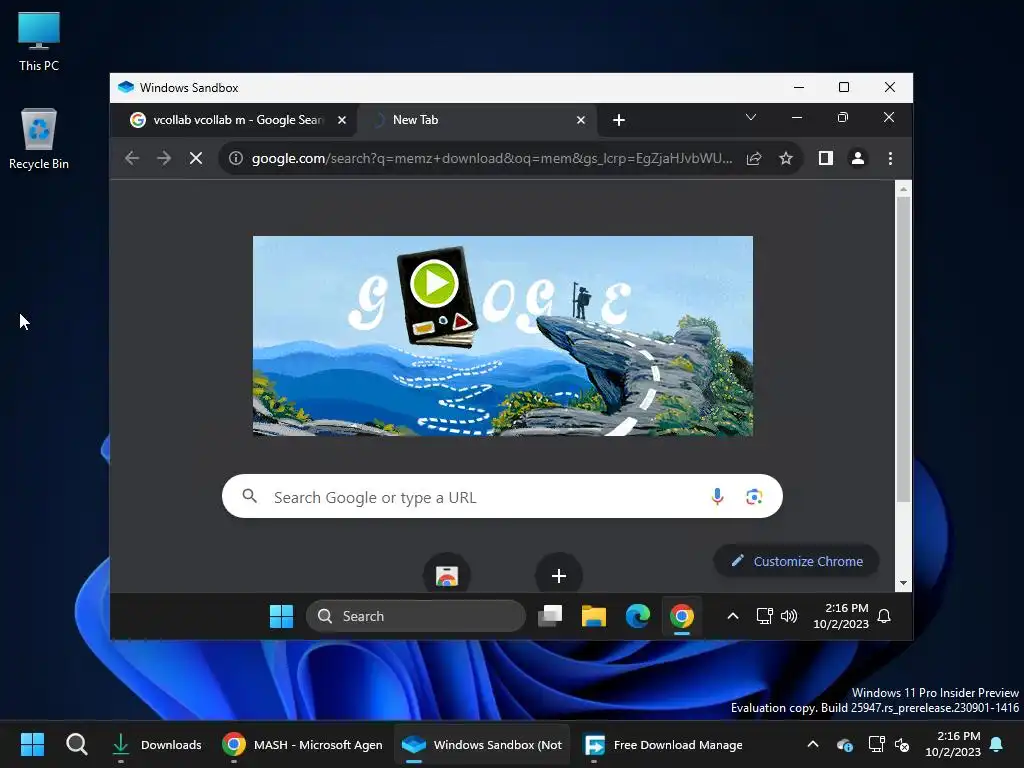Switch to Downloads window in taskbar
Image resolution: width=1024 pixels, height=768 pixels.
click(157, 744)
